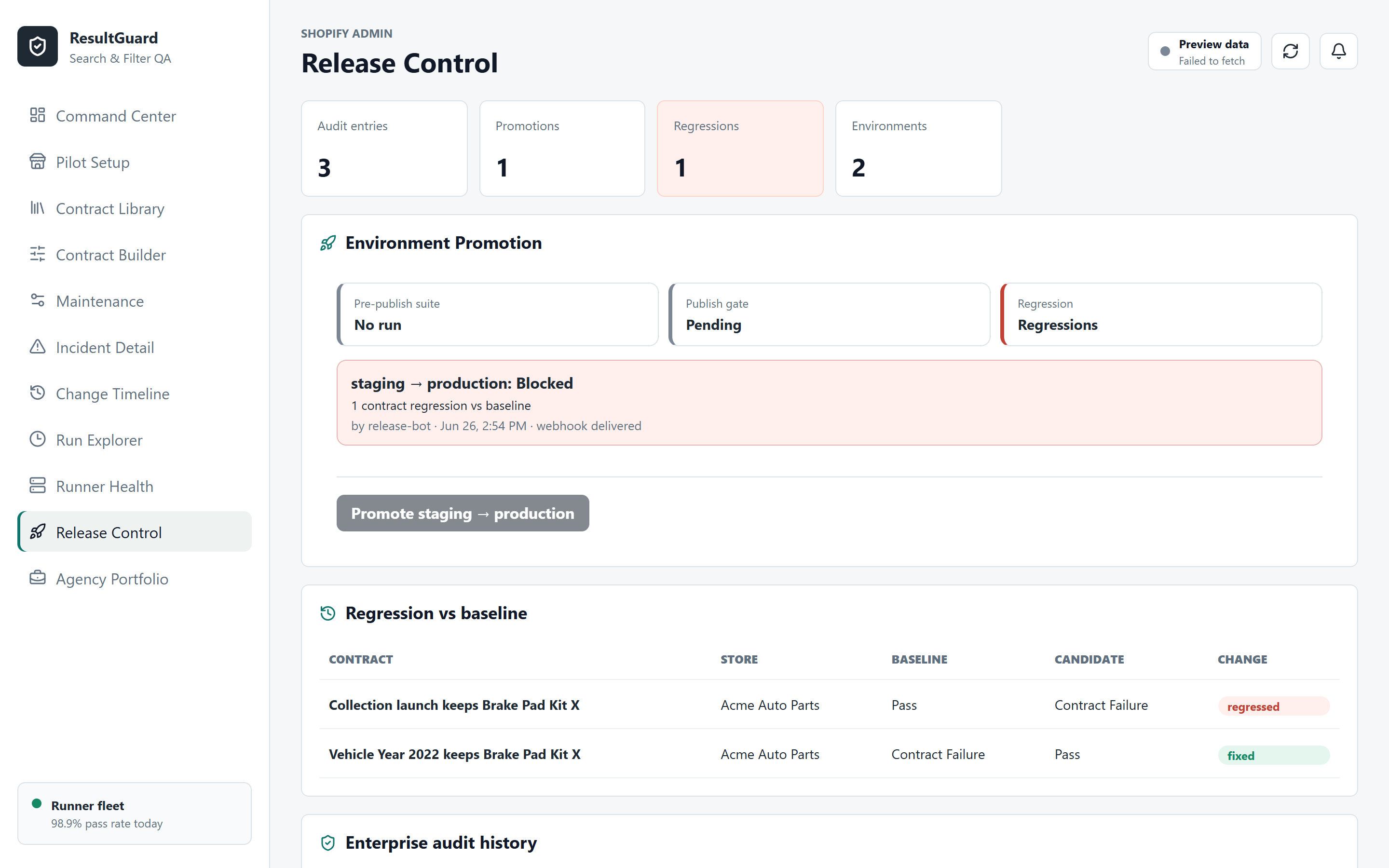Viewport: 1389px width, 868px height.
Task: Click the grey Preview data status dot
Action: 1165,51
